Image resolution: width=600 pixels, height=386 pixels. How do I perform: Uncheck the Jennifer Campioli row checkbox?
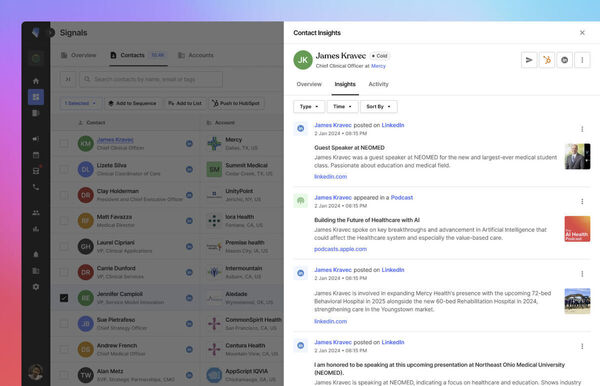(x=64, y=298)
